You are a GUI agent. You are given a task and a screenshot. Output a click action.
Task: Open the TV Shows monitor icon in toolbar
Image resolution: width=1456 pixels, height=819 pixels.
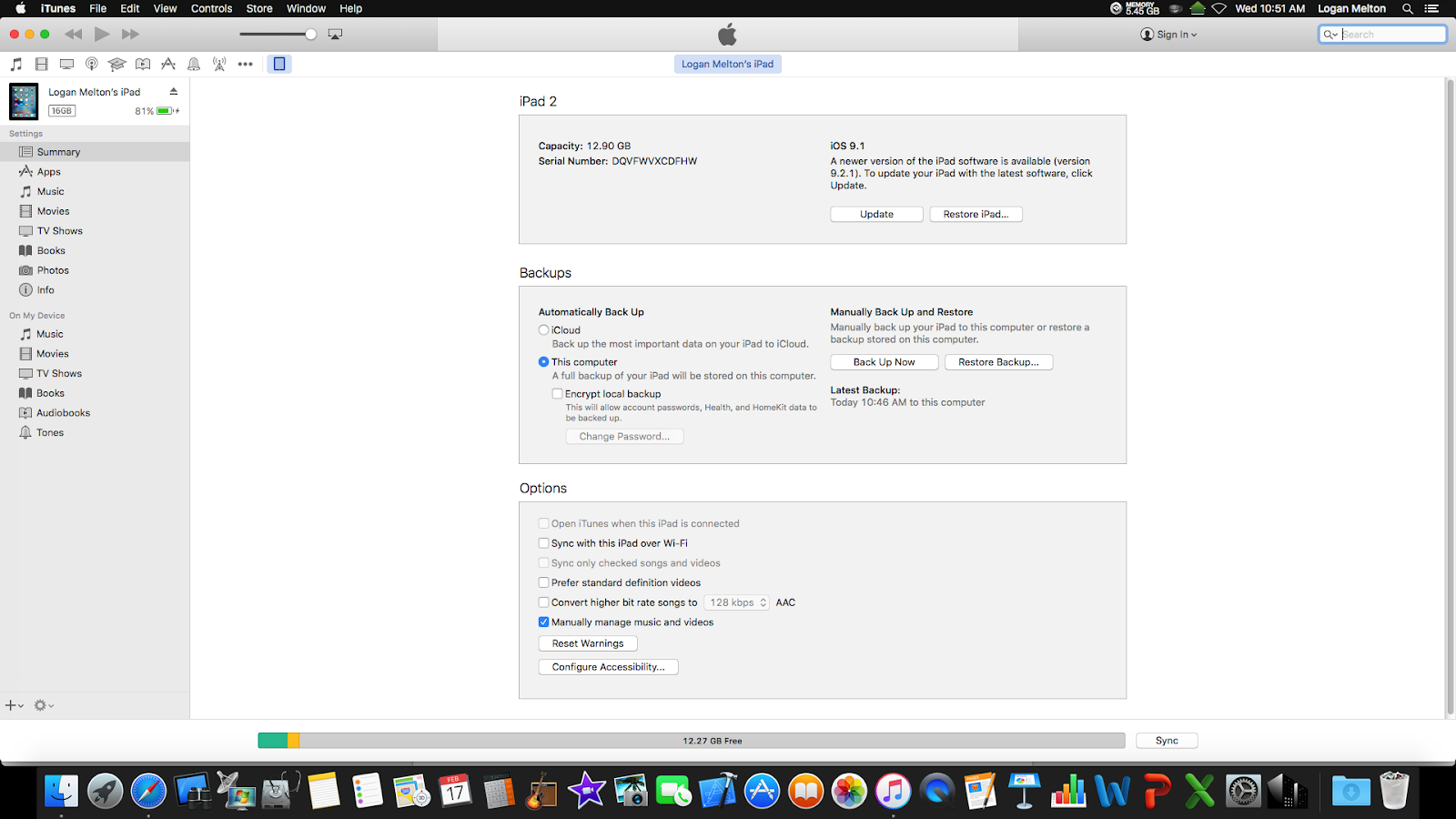[66, 64]
